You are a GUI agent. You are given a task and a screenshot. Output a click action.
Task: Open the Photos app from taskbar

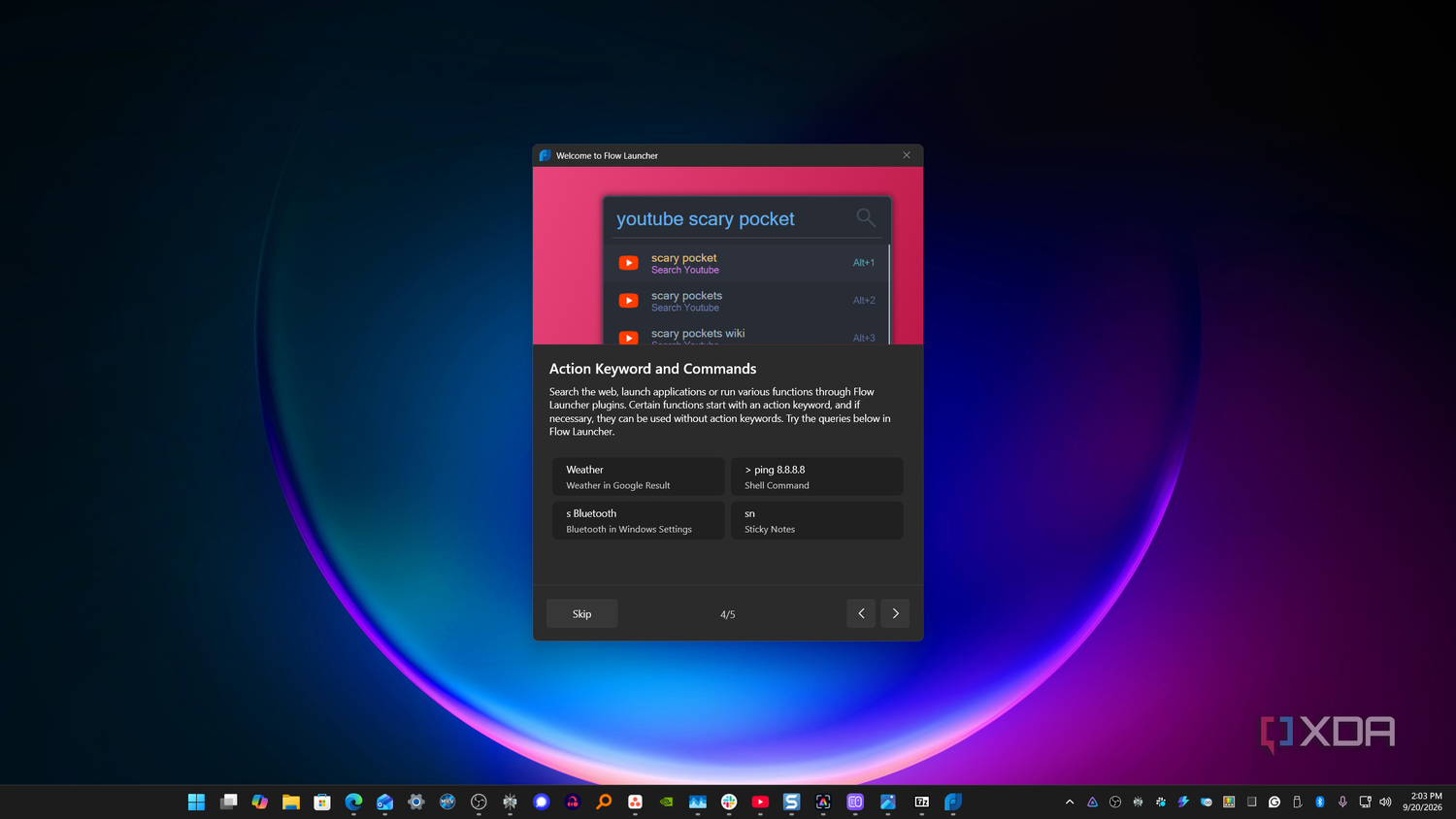coord(887,802)
